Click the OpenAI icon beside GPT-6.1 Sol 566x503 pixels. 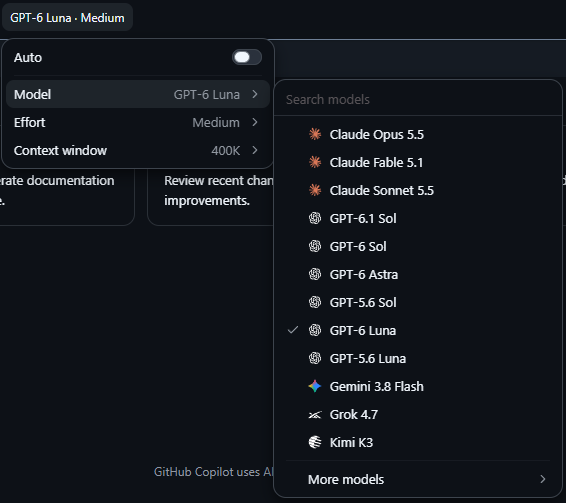[x=315, y=218]
